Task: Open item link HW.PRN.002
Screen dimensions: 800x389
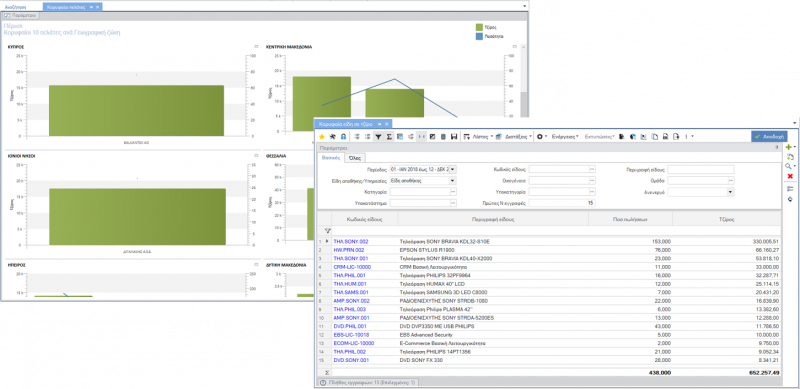Action: pos(348,250)
